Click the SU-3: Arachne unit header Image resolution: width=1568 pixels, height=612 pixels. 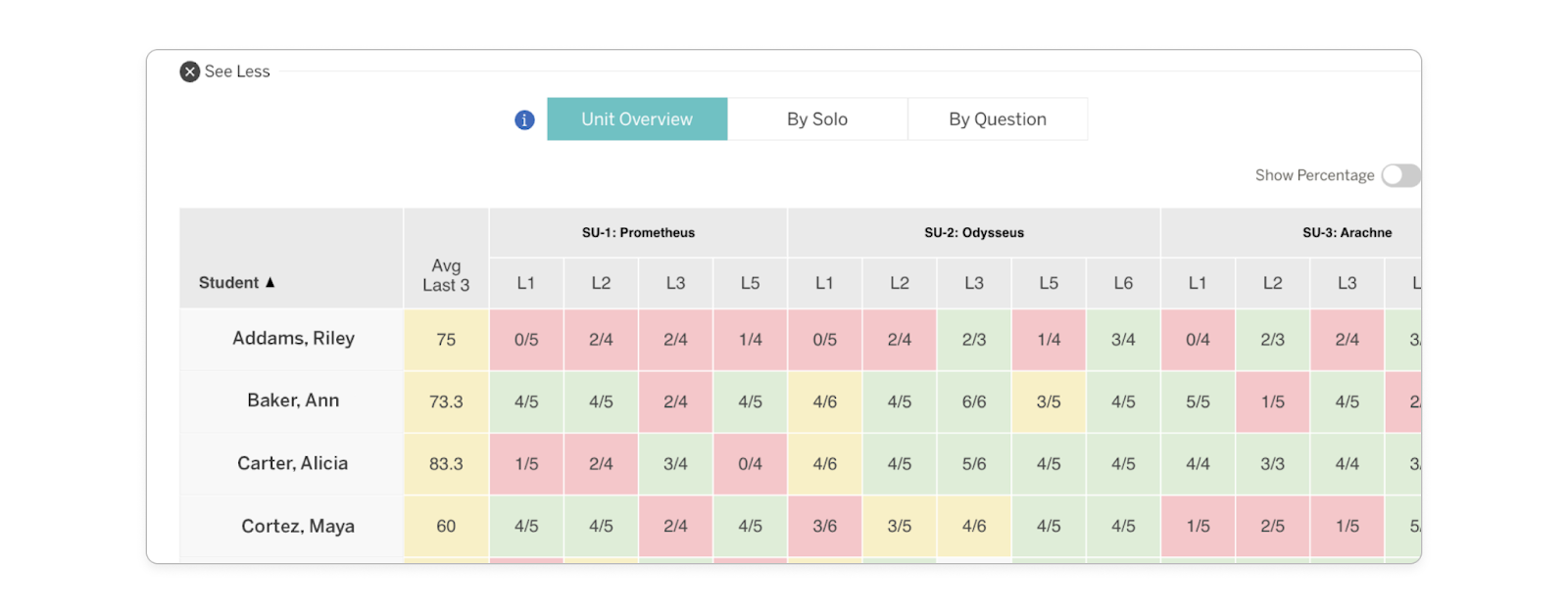1346,232
